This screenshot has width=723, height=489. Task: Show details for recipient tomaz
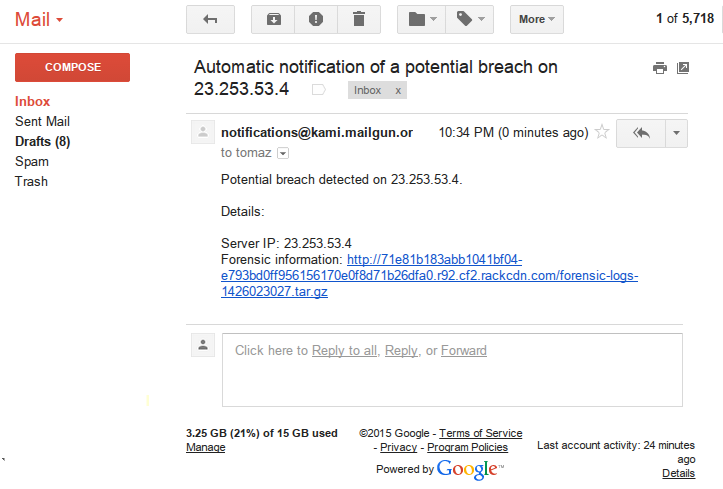283,153
